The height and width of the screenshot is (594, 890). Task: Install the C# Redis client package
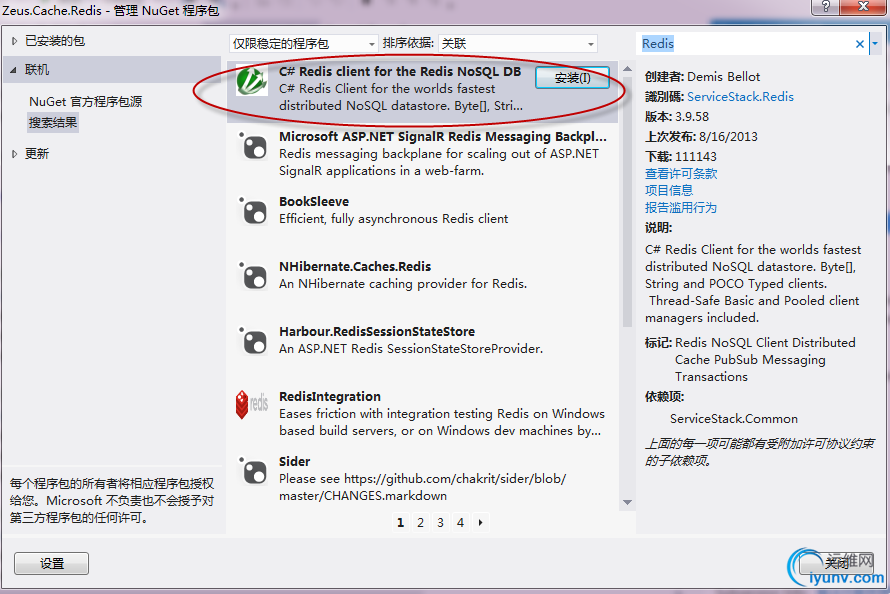pyautogui.click(x=572, y=78)
